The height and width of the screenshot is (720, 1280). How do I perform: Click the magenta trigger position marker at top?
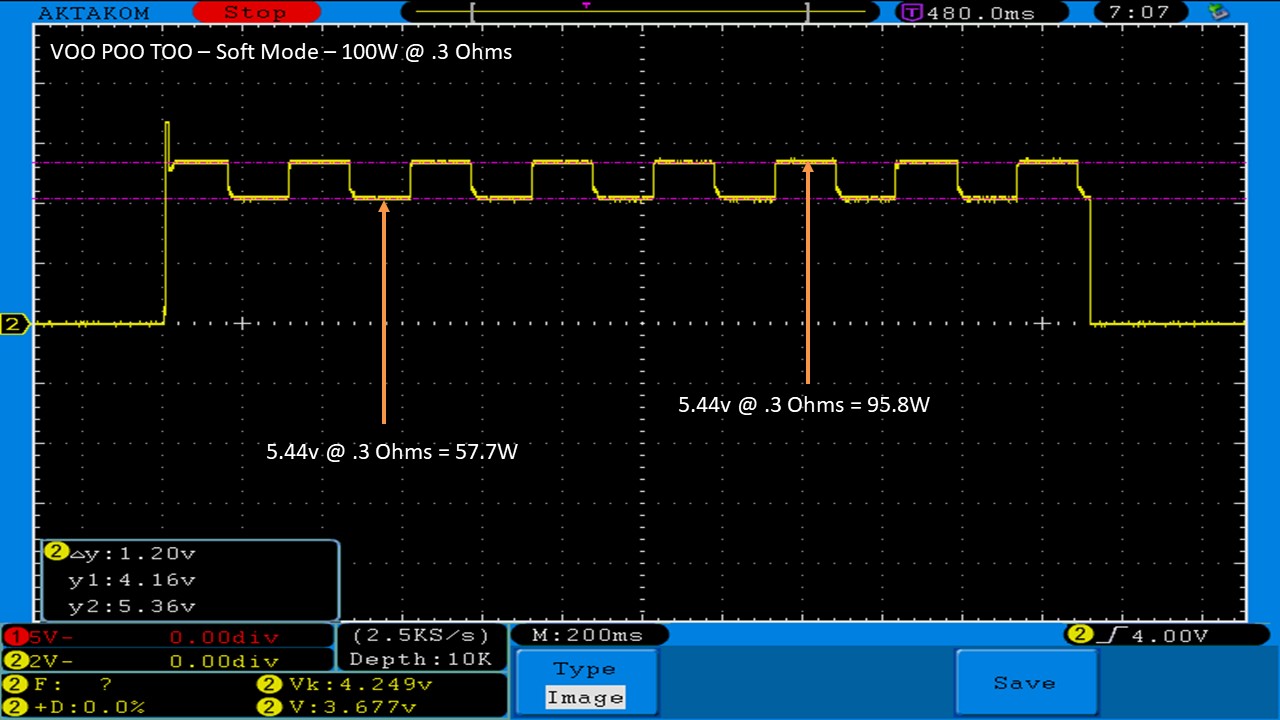586,5
